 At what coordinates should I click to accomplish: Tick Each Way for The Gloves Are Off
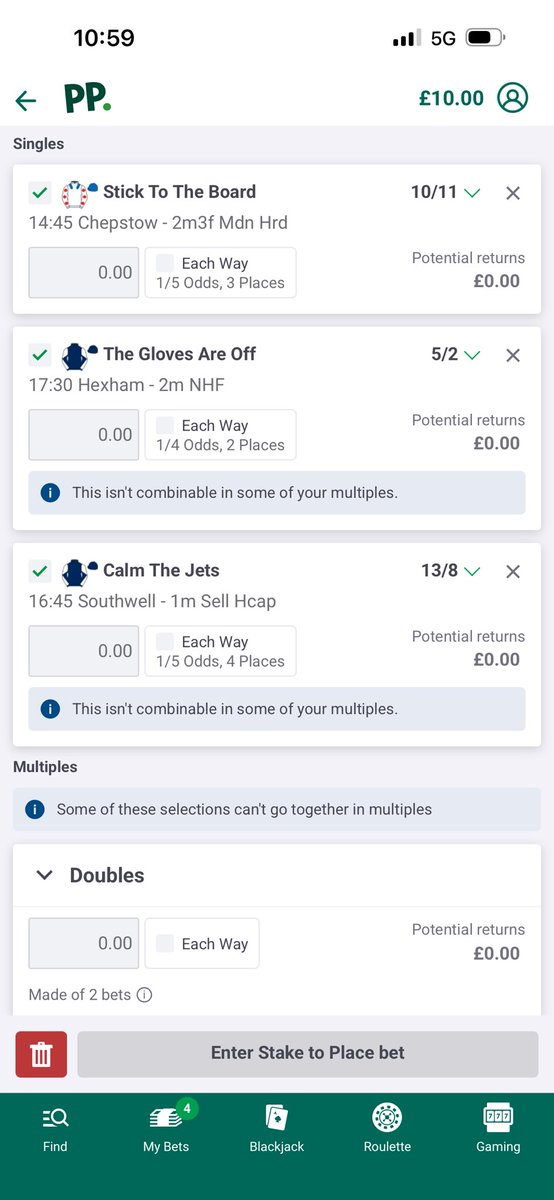click(x=165, y=426)
